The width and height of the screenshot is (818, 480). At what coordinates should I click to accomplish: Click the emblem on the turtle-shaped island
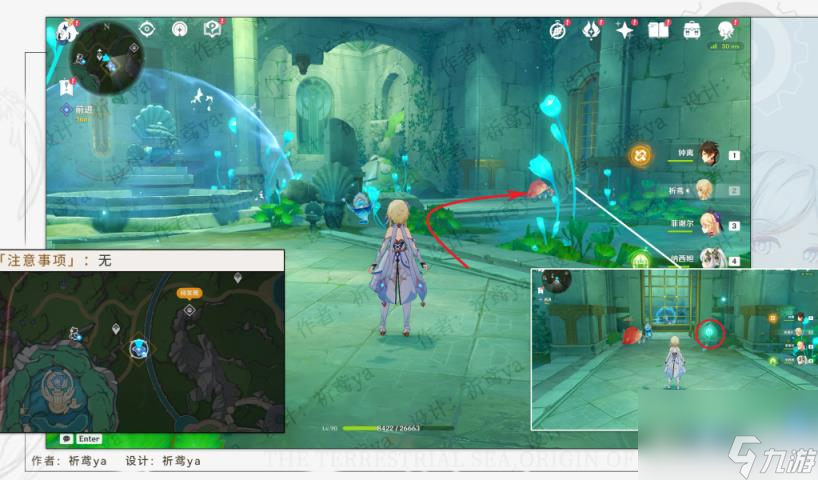(x=59, y=387)
